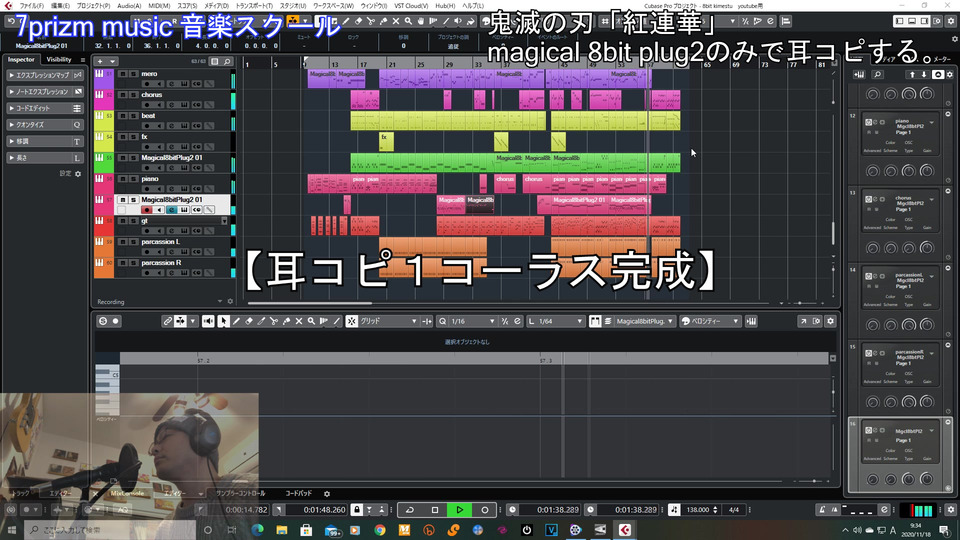Adjust the Key Editor horizontal zoom slider
The width and height of the screenshot is (960, 540).
pyautogui.click(x=813, y=481)
